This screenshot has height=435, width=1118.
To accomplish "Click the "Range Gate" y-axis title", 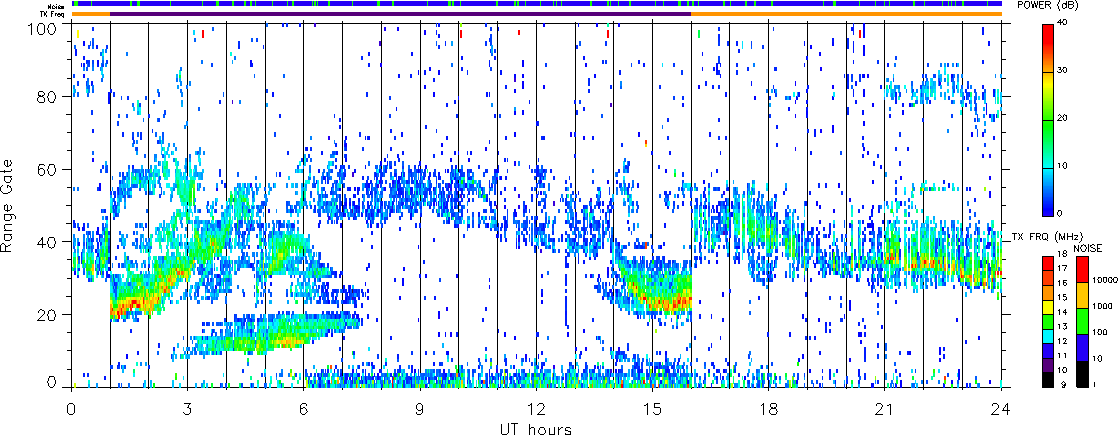I will coord(8,206).
